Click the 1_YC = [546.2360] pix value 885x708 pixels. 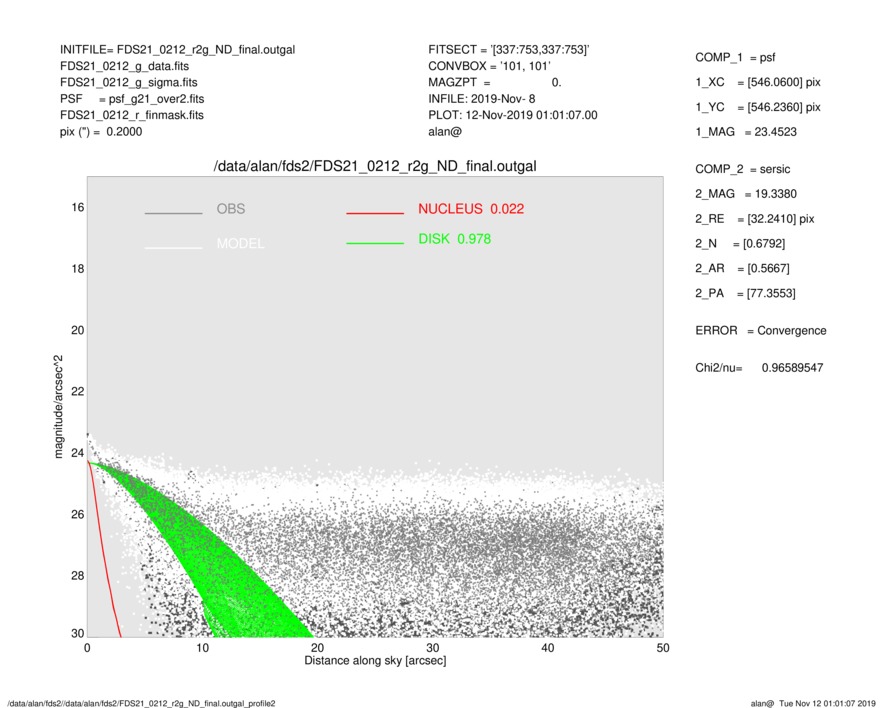(x=758, y=107)
